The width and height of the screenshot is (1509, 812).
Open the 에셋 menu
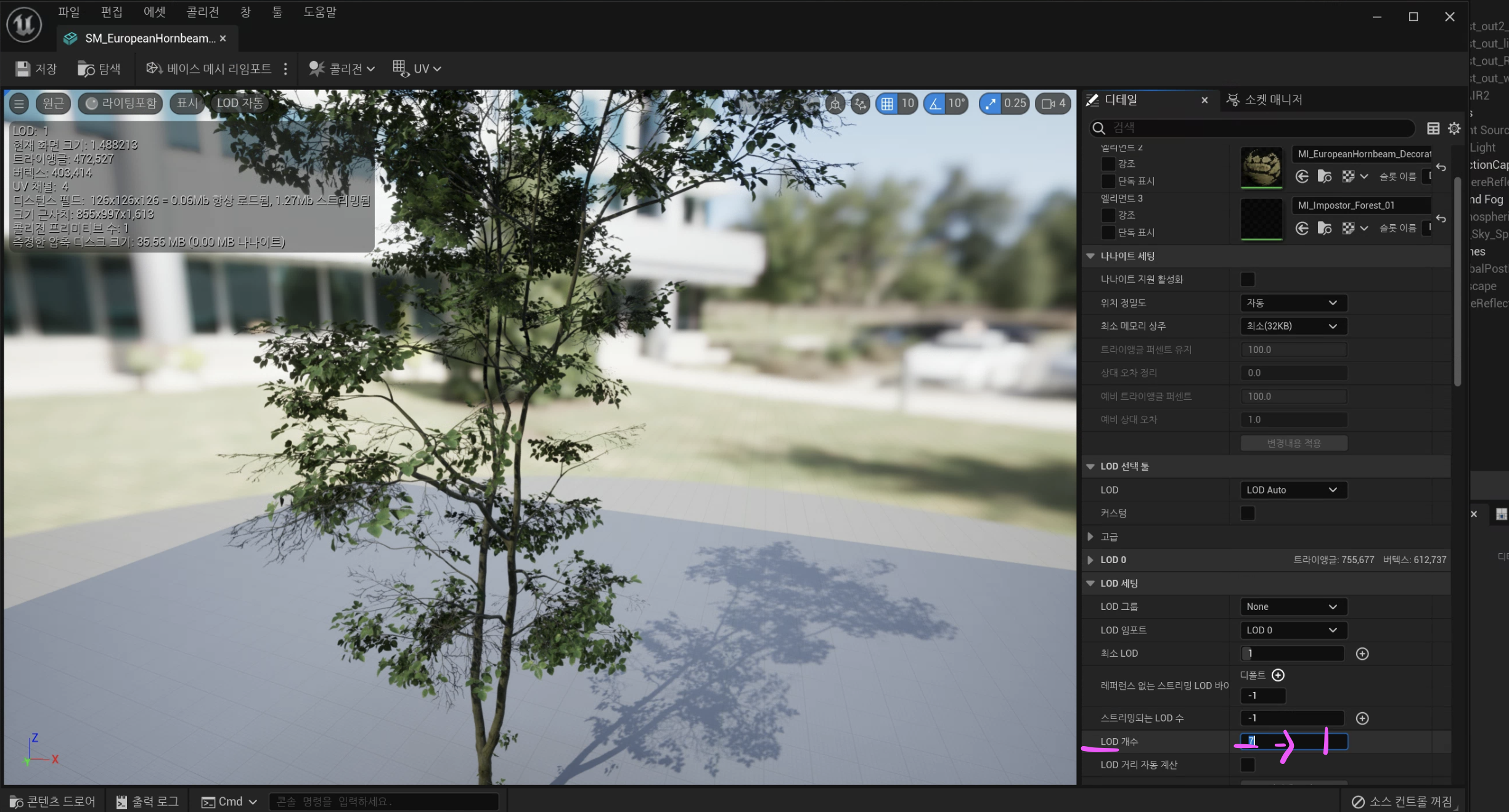[154, 12]
